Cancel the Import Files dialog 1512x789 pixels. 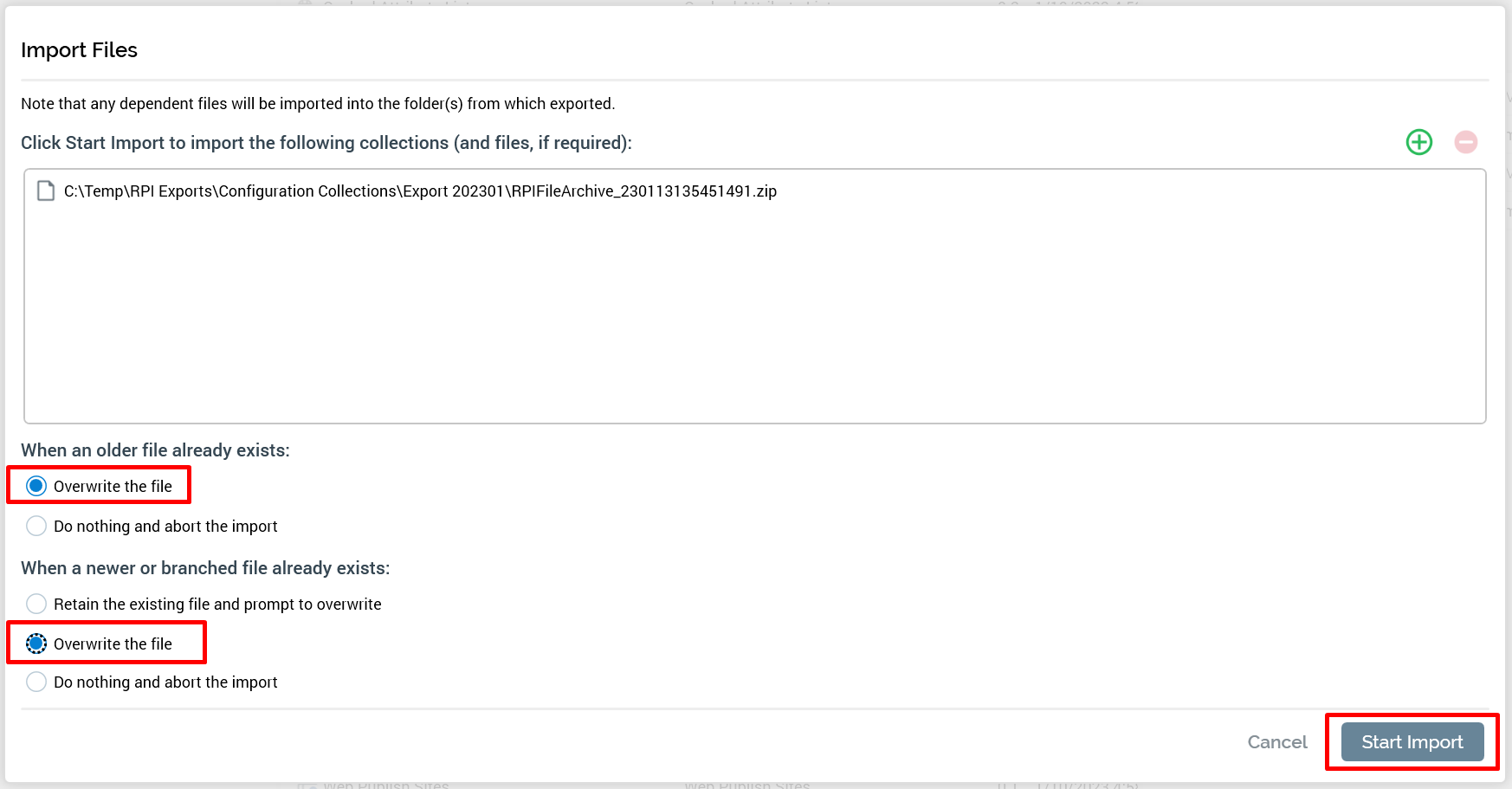click(x=1276, y=742)
